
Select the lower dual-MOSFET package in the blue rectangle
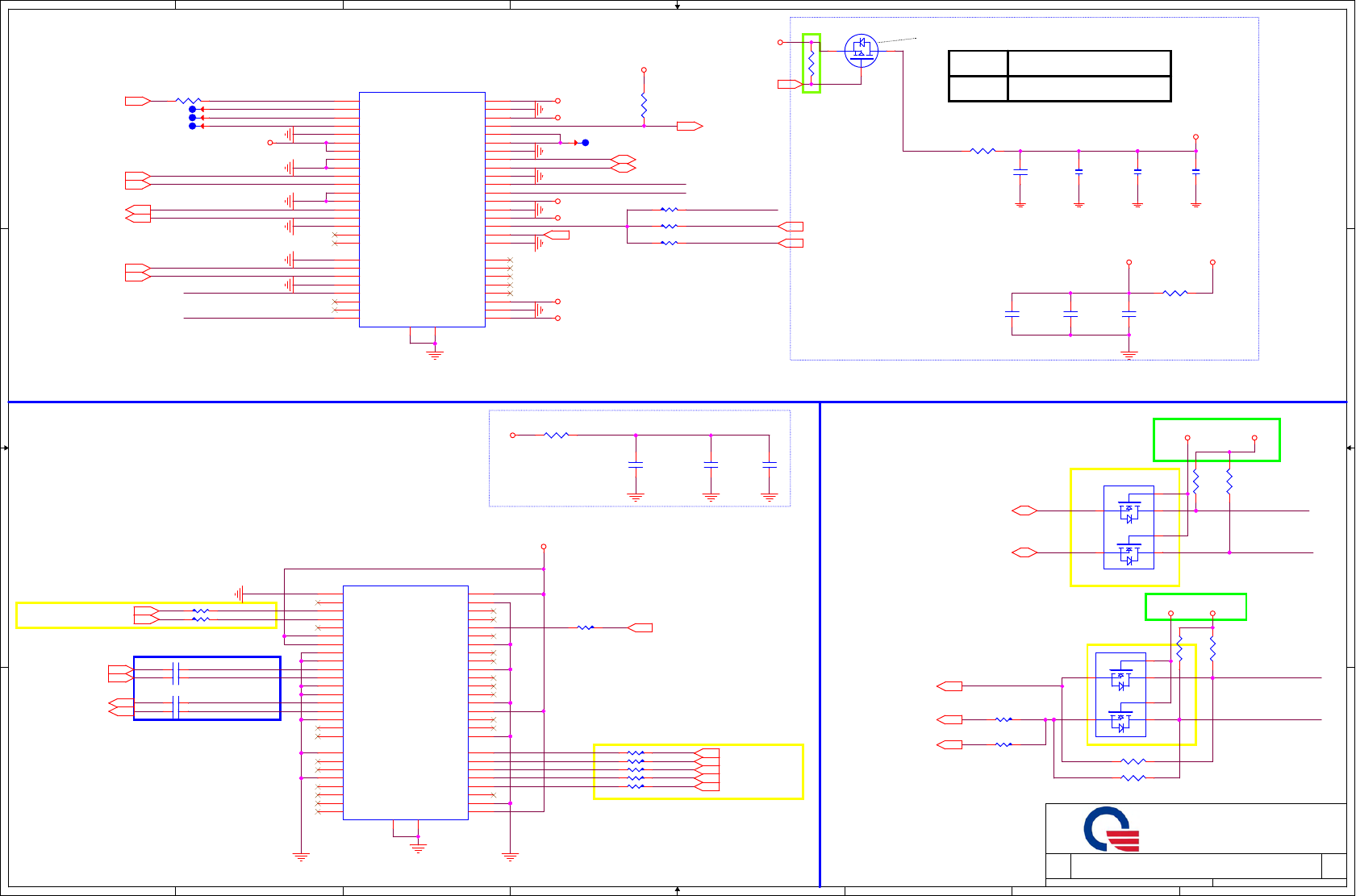pyautogui.click(x=1120, y=694)
